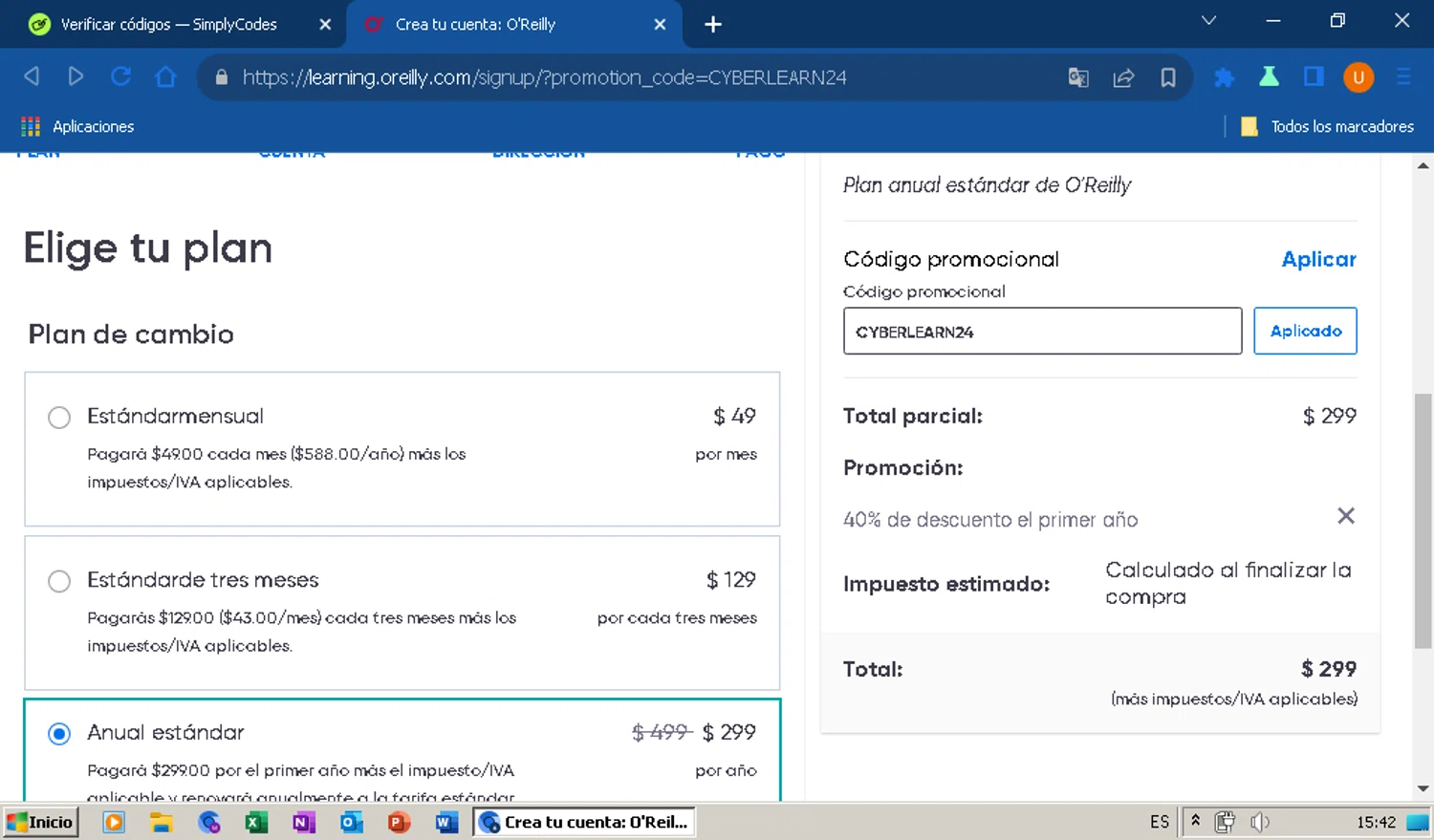1434x840 pixels.
Task: Close the O'Reilly tab
Action: coord(660,24)
